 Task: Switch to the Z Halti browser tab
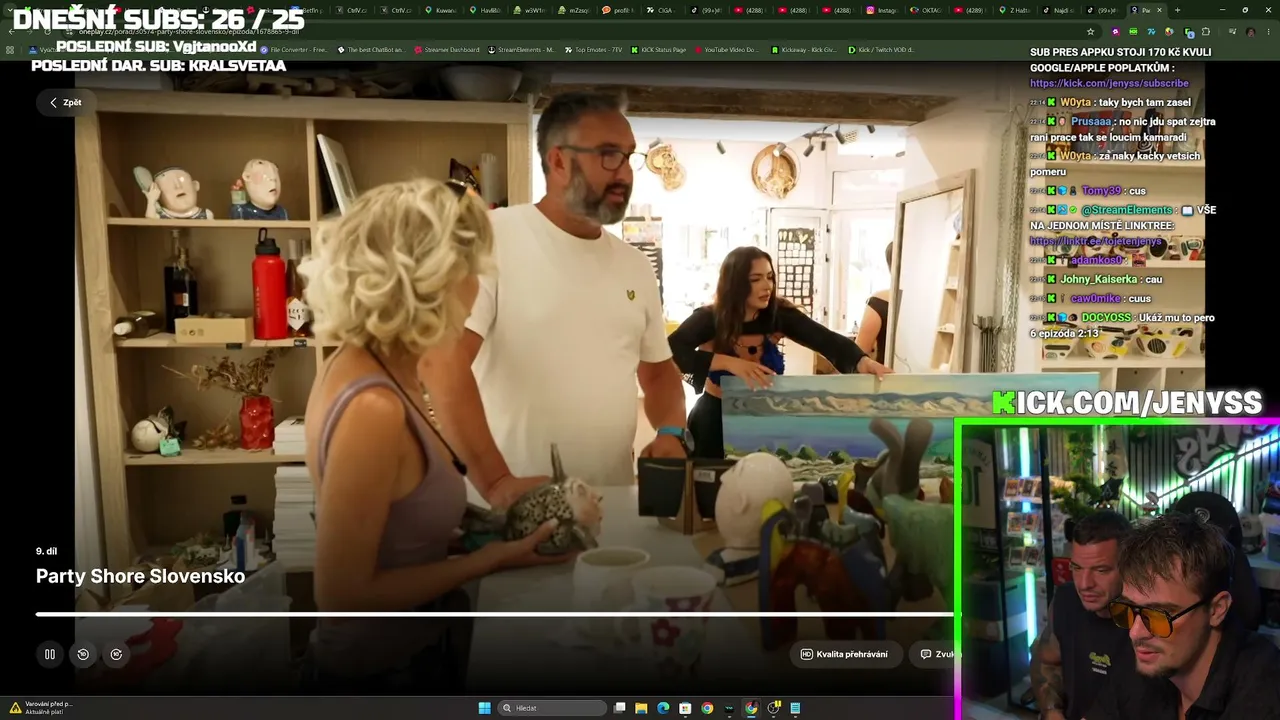1014,10
